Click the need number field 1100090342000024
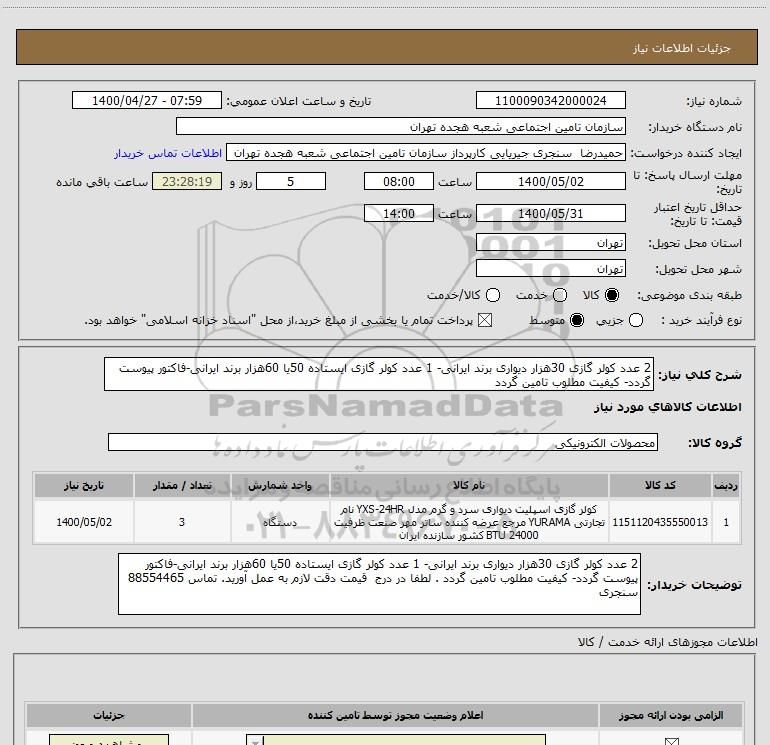 pyautogui.click(x=550, y=101)
